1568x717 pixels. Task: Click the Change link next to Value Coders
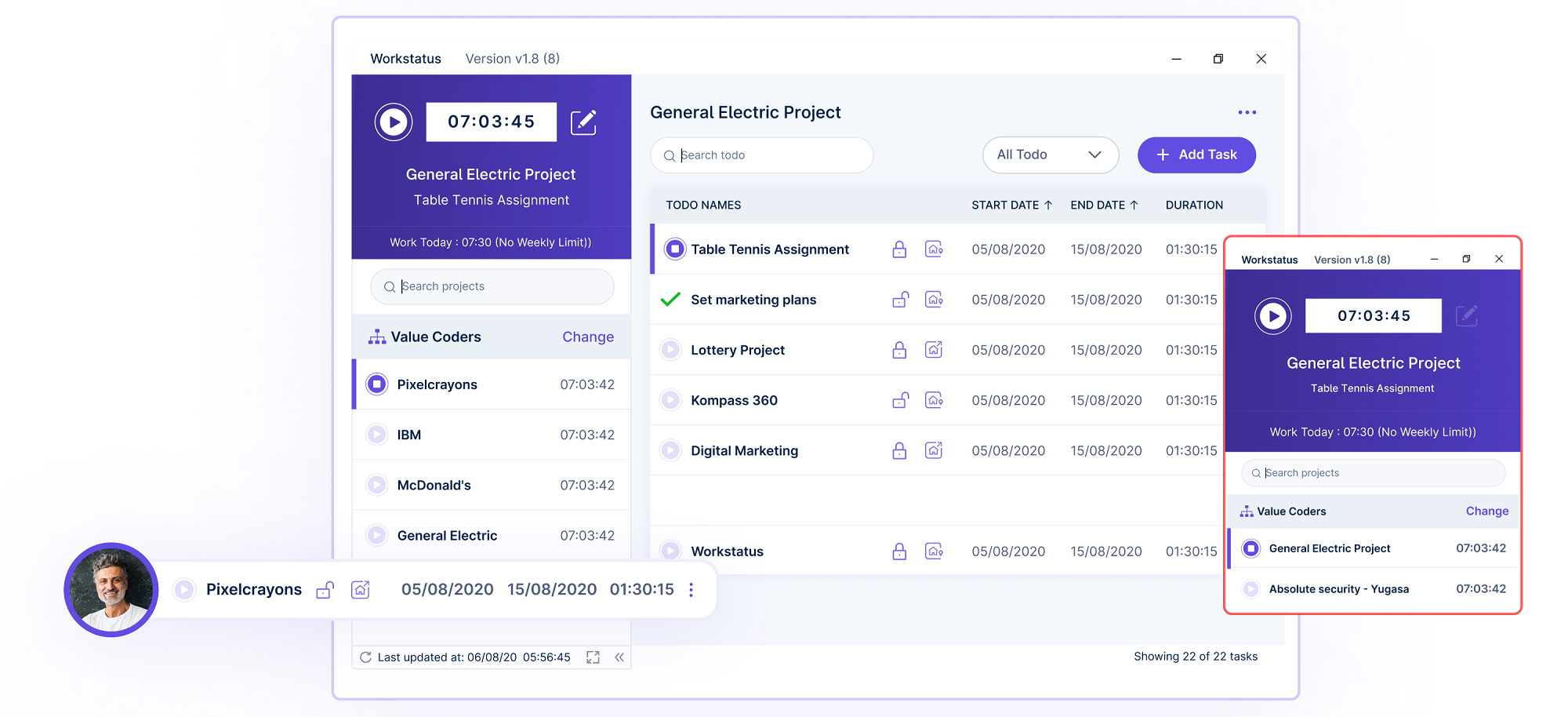click(x=588, y=337)
